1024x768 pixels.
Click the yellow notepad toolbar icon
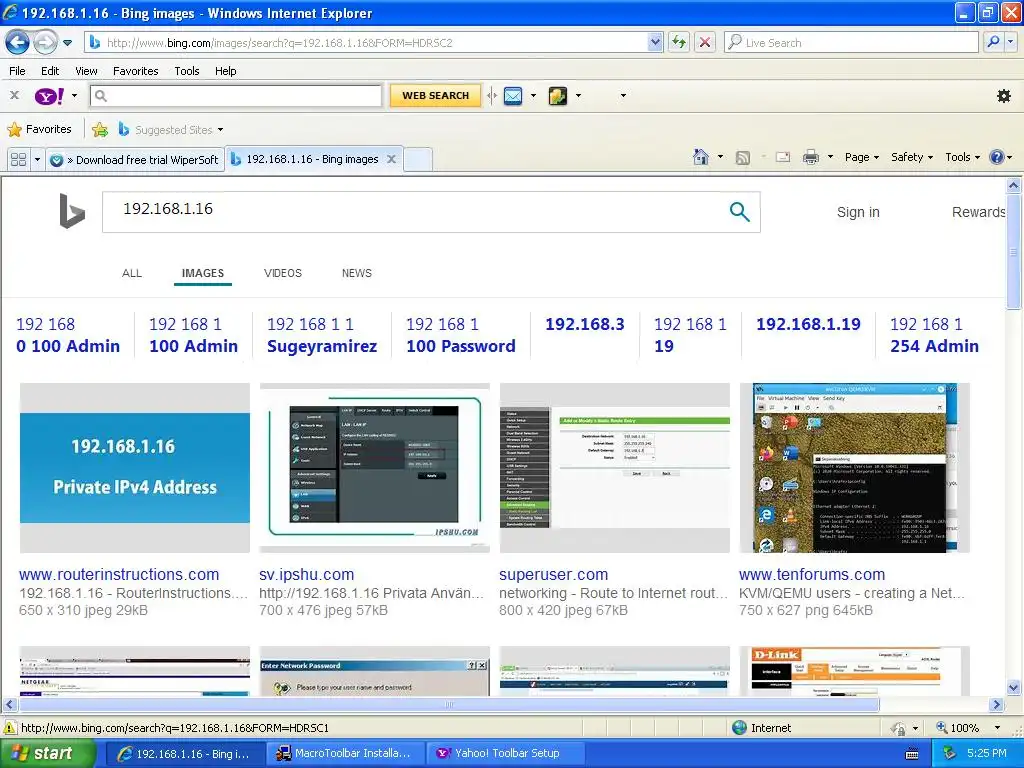[x=557, y=96]
